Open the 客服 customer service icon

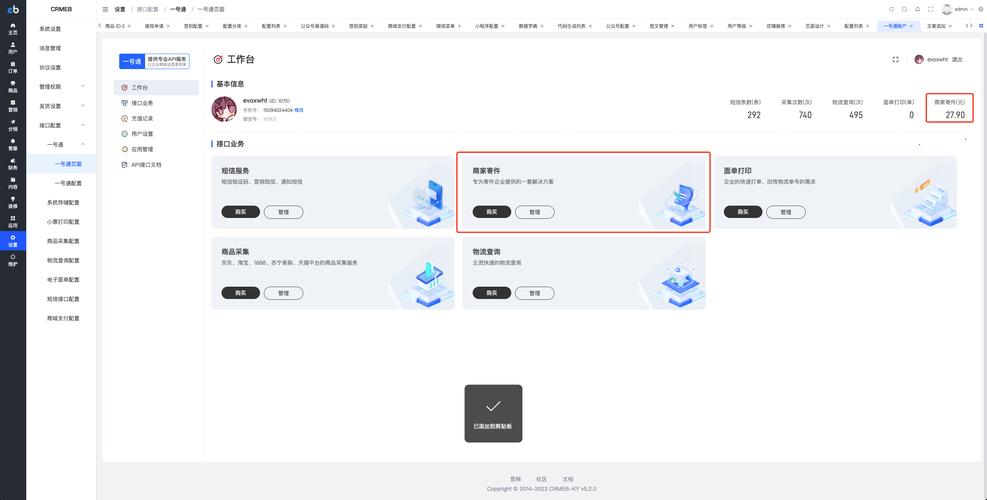[x=13, y=144]
